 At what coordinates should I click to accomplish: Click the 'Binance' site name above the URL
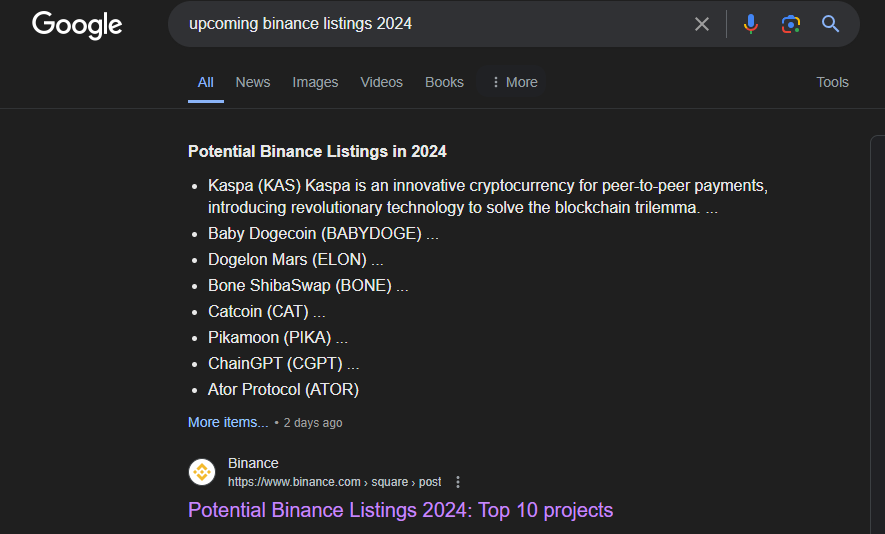click(x=253, y=463)
